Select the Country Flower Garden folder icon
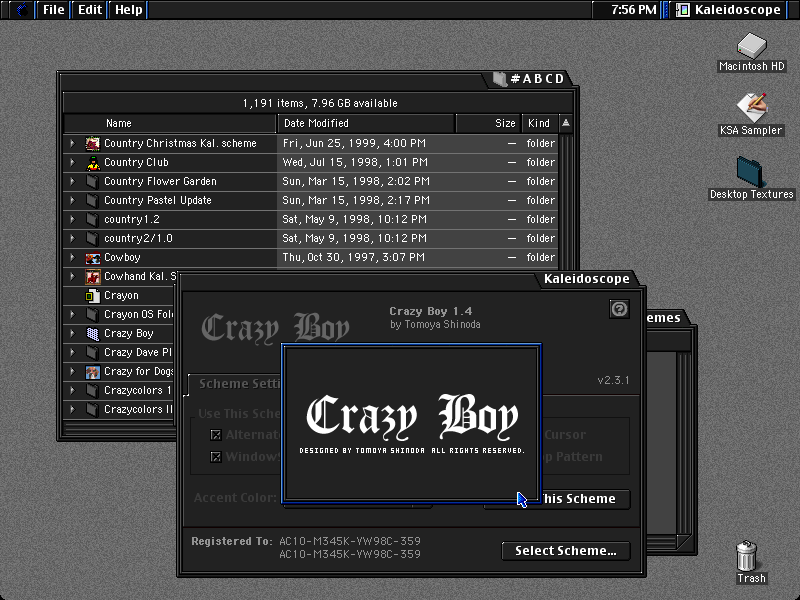 92,181
